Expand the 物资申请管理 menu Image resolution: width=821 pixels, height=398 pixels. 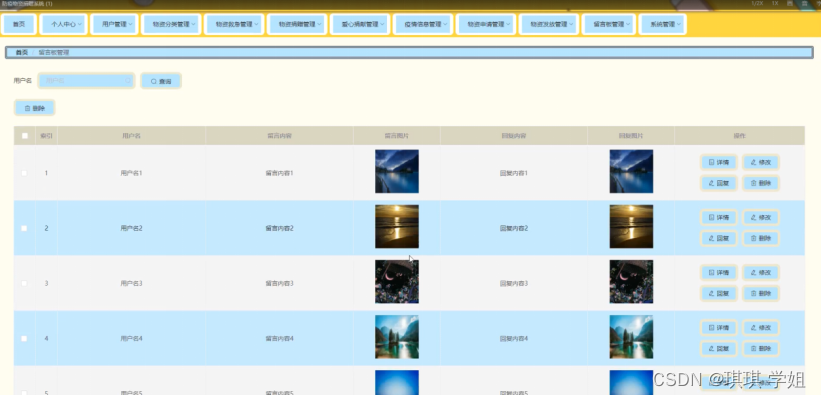486,24
